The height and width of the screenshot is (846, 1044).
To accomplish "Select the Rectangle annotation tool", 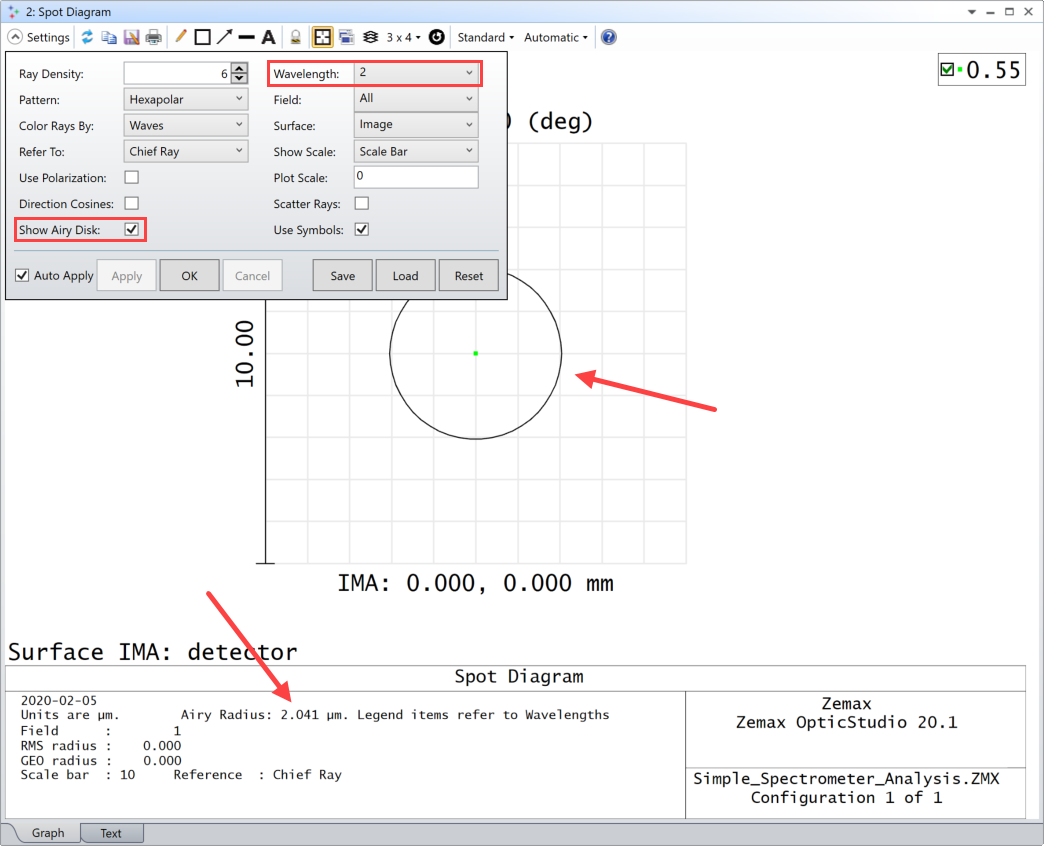I will 203,37.
